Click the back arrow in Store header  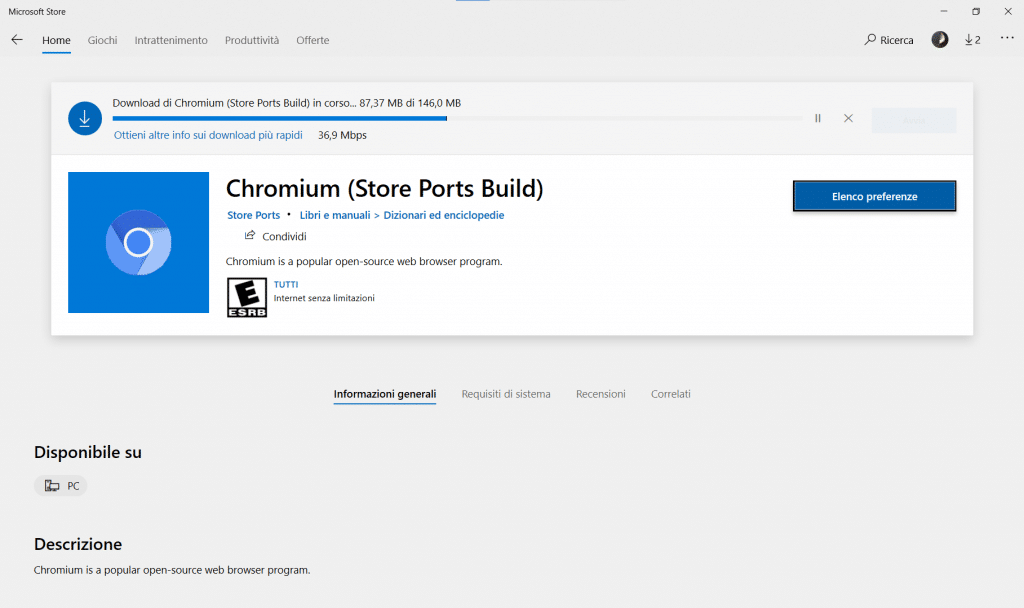[17, 40]
